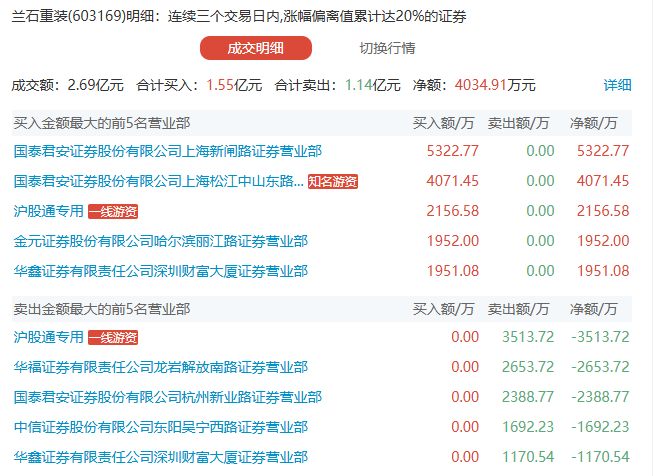The width and height of the screenshot is (653, 476).
Task: Click net amount -1170.54
Action: [x=600, y=456]
